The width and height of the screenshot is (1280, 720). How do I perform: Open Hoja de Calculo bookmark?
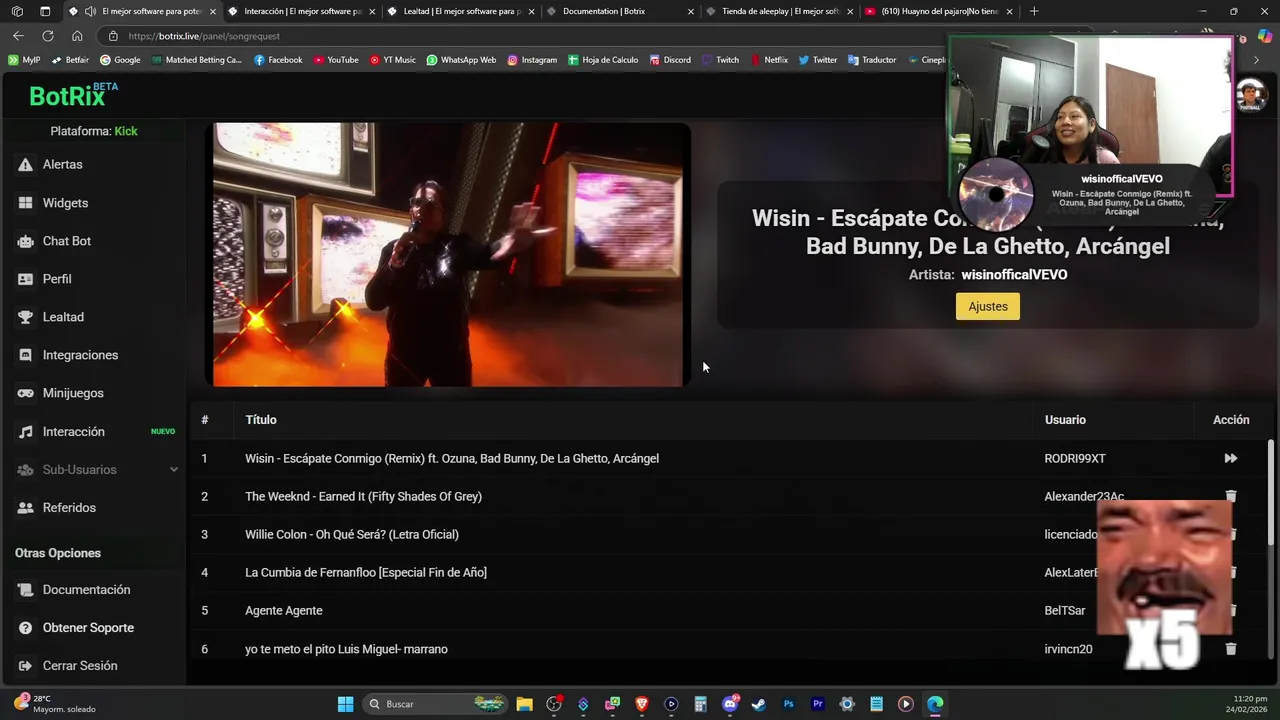[x=603, y=60]
